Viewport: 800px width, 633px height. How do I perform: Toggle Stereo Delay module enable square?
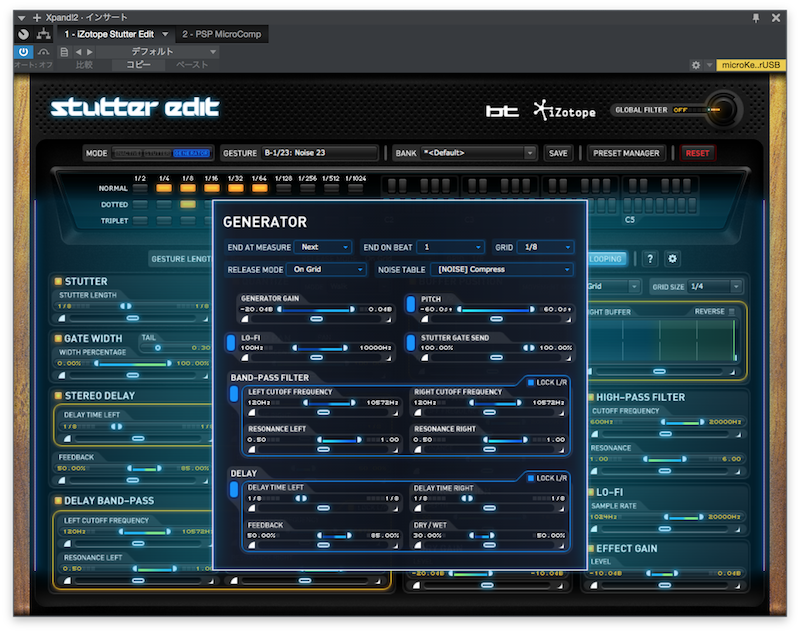coord(58,395)
